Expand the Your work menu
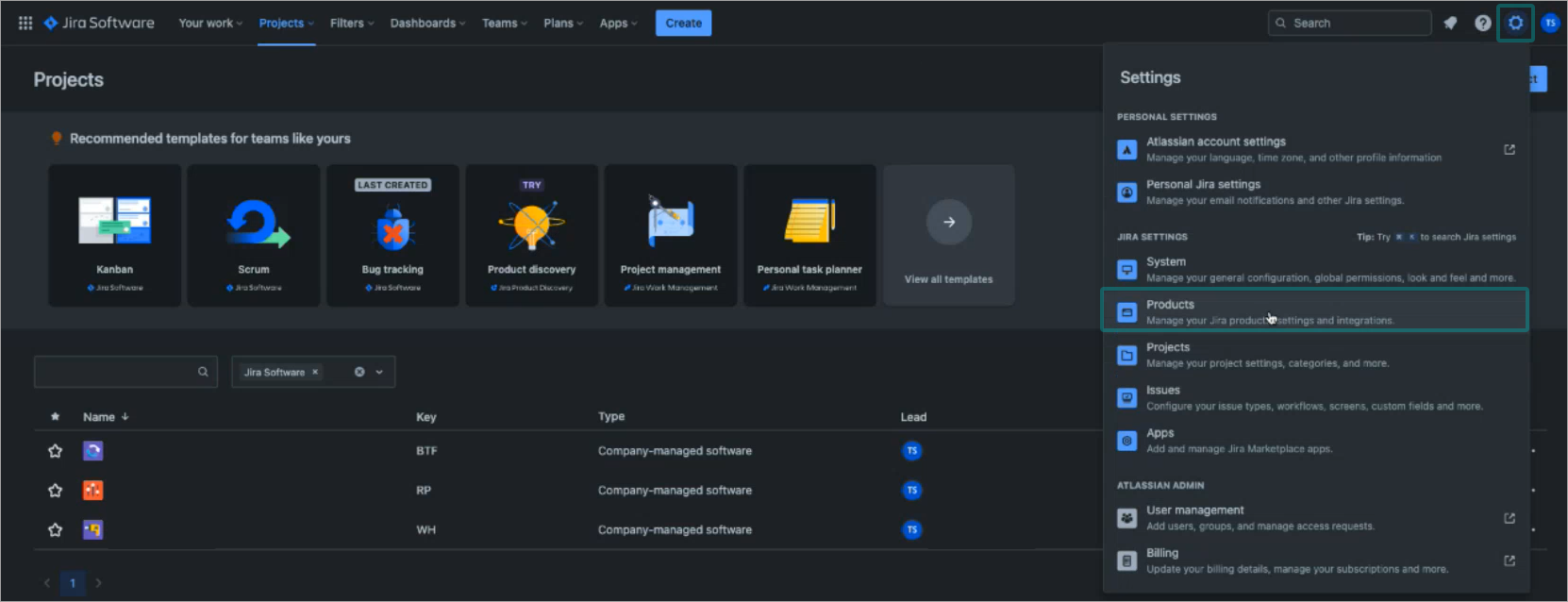 tap(210, 23)
